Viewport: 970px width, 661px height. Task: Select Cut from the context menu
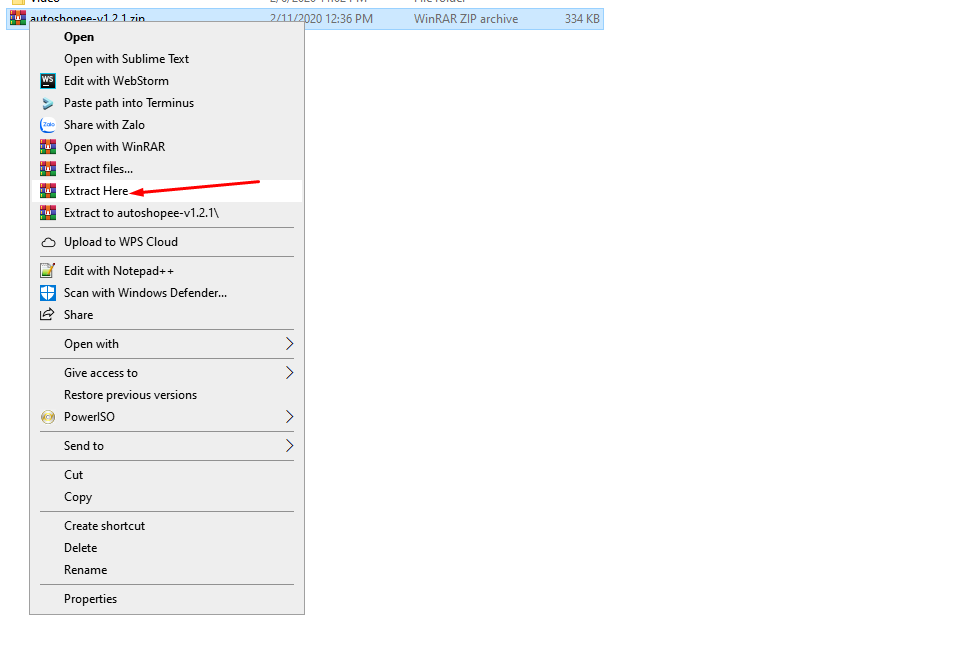click(167, 475)
